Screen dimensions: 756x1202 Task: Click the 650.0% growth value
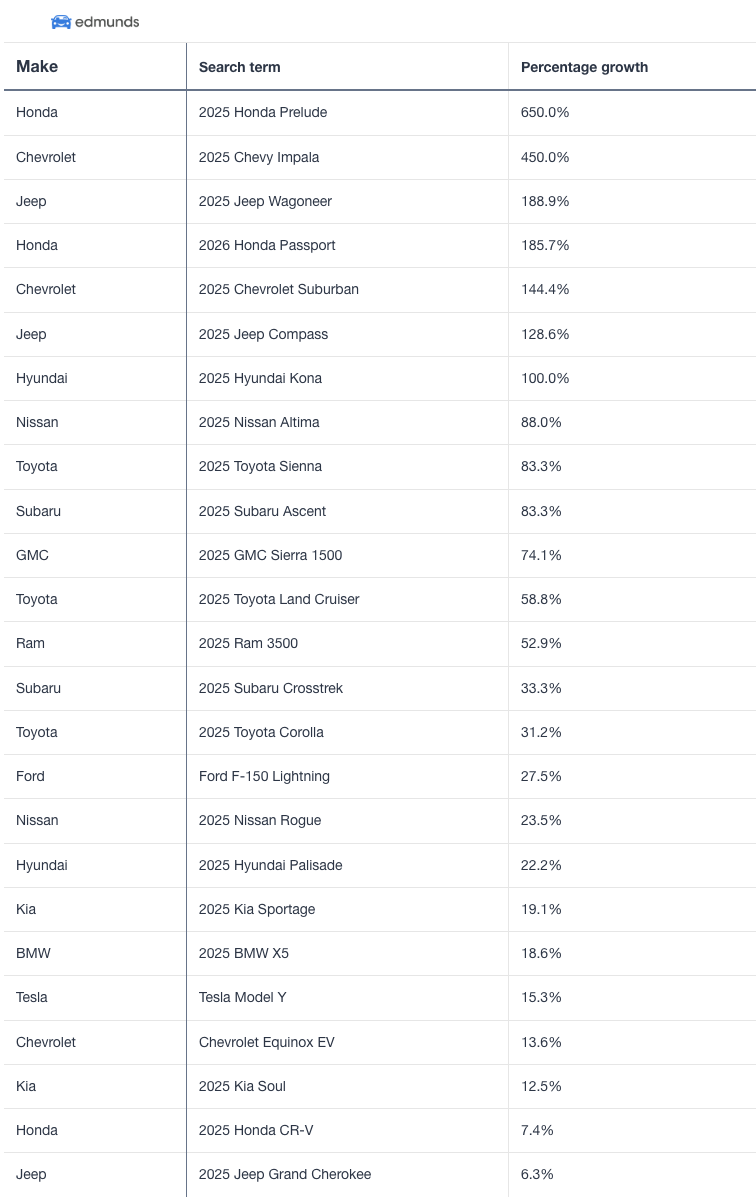[x=545, y=113]
